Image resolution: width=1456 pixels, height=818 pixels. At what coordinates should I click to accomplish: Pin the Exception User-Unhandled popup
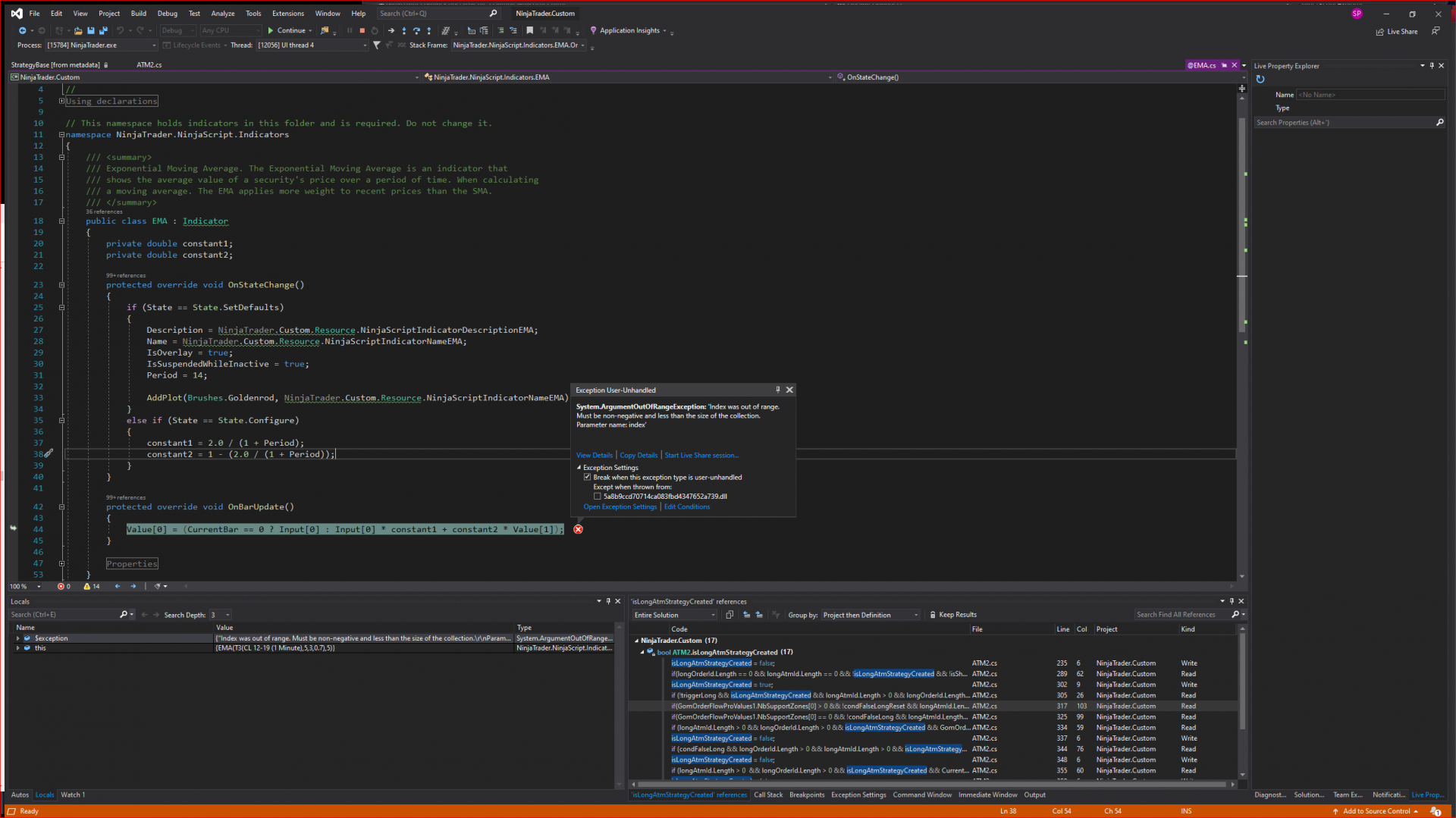777,390
